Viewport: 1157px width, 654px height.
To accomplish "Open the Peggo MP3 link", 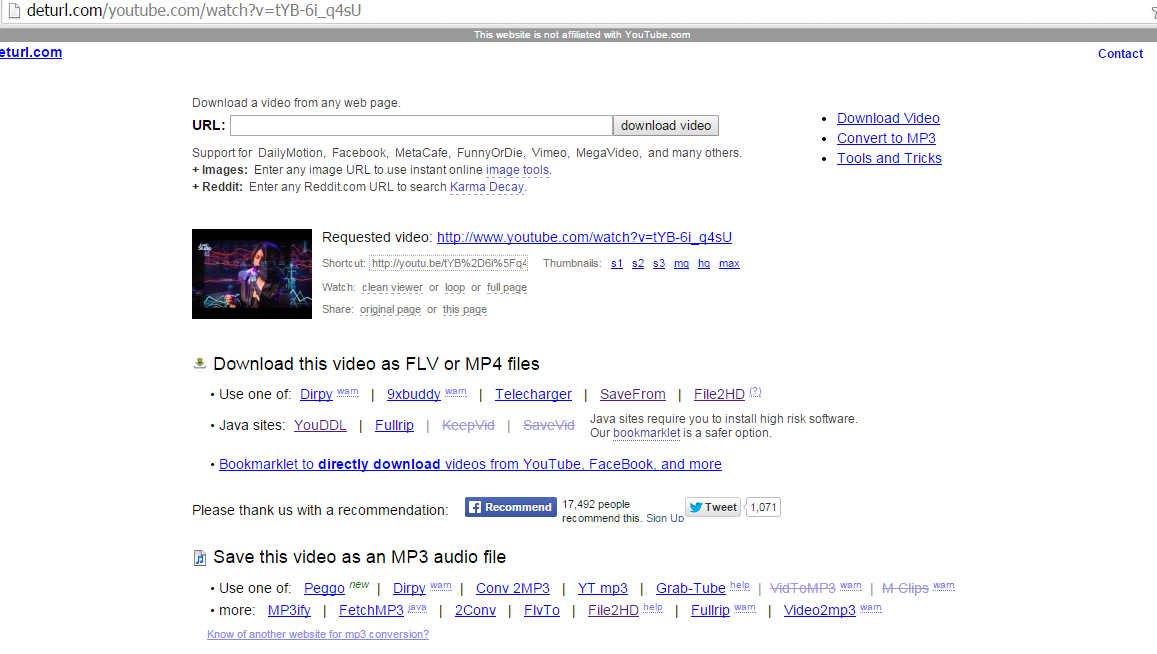I will (x=324, y=588).
